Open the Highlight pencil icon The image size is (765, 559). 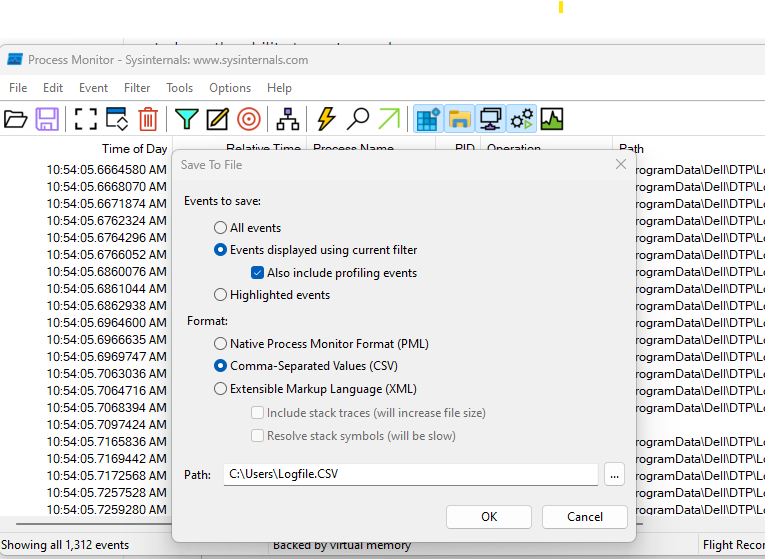pyautogui.click(x=217, y=119)
